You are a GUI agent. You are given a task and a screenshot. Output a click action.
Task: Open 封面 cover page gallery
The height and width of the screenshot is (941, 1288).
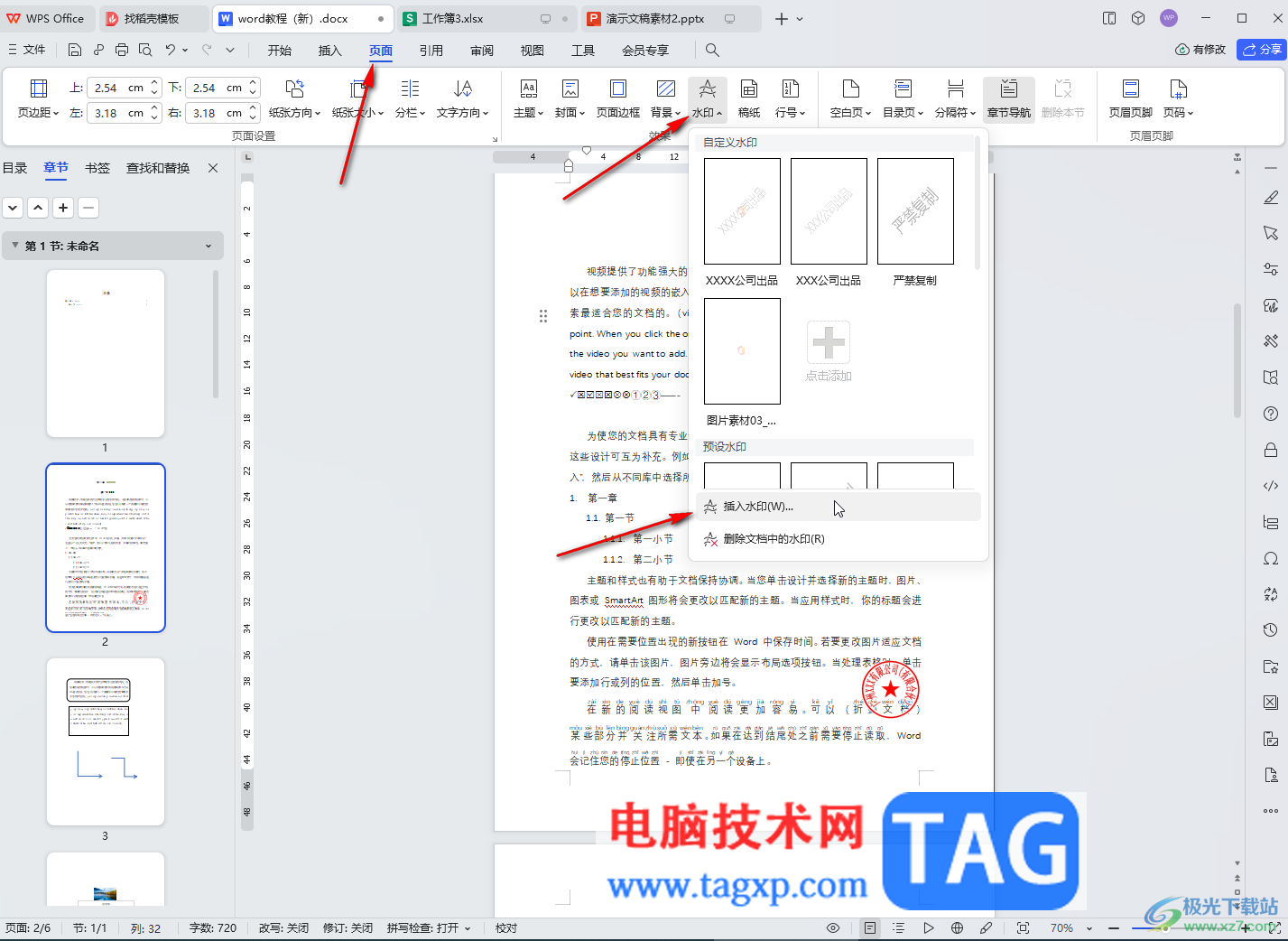point(570,98)
